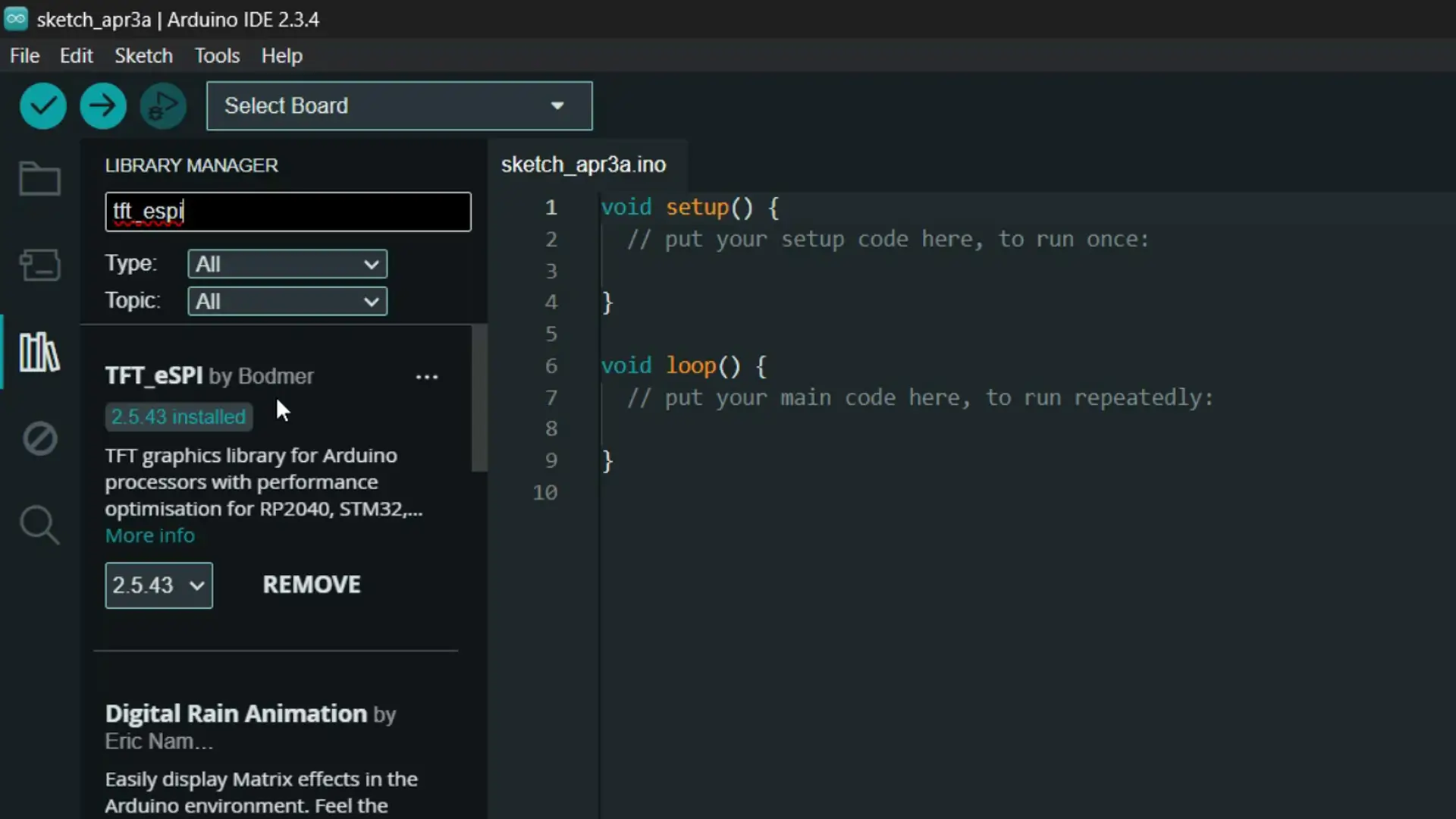1456x819 pixels.
Task: Open the Boards Manager sidebar icon
Action: [39, 265]
